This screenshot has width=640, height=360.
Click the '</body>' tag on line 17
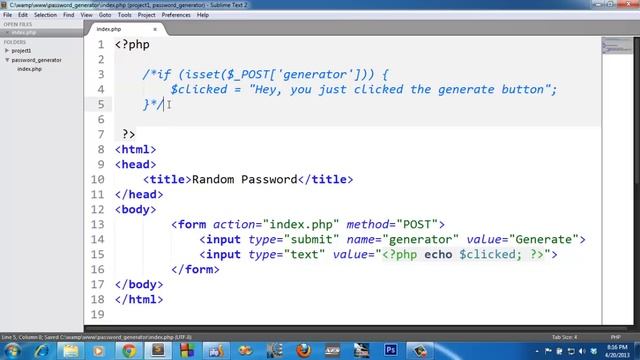tap(139, 284)
